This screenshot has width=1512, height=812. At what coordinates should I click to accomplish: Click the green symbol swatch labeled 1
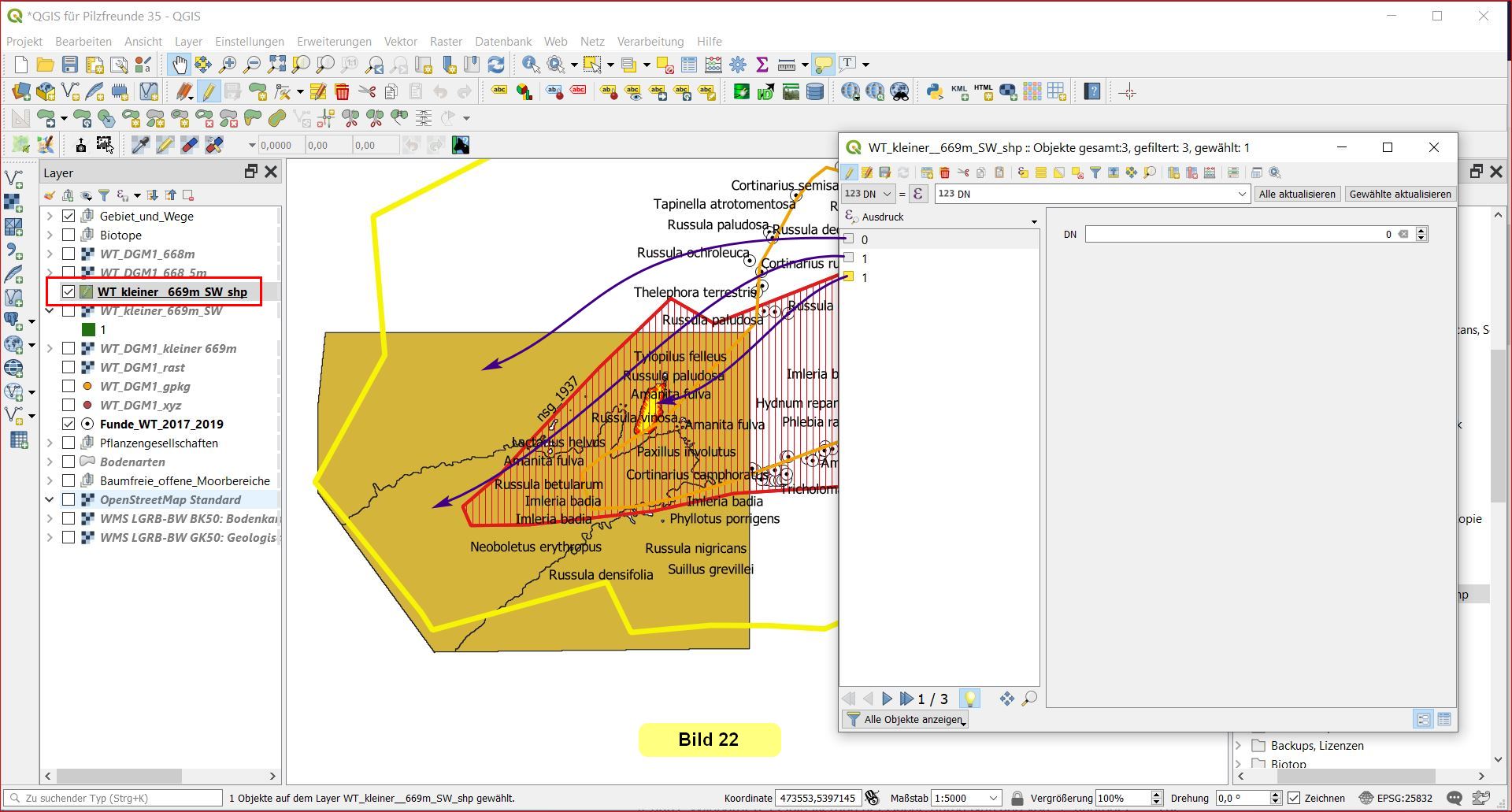(88, 329)
